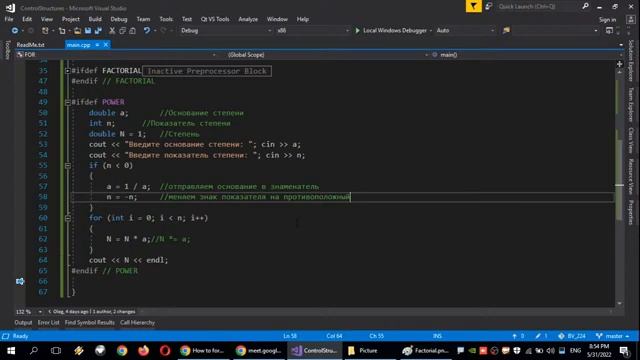Open Windows Start menu
The width and height of the screenshot is (640, 360).
tap(11, 351)
